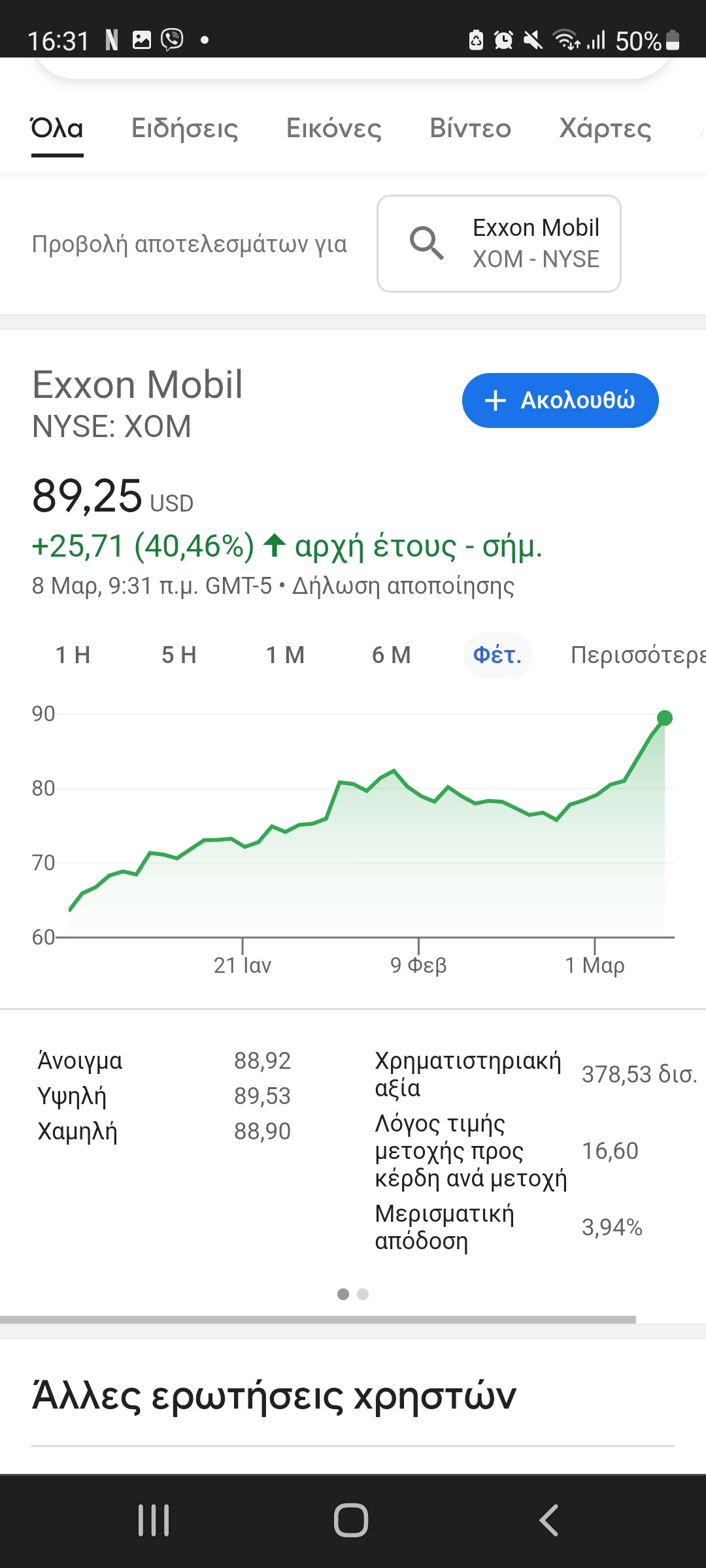Image resolution: width=706 pixels, height=1568 pixels.
Task: Open the Exxon Mobil XOM - NYSE suggestion
Action: pos(499,244)
